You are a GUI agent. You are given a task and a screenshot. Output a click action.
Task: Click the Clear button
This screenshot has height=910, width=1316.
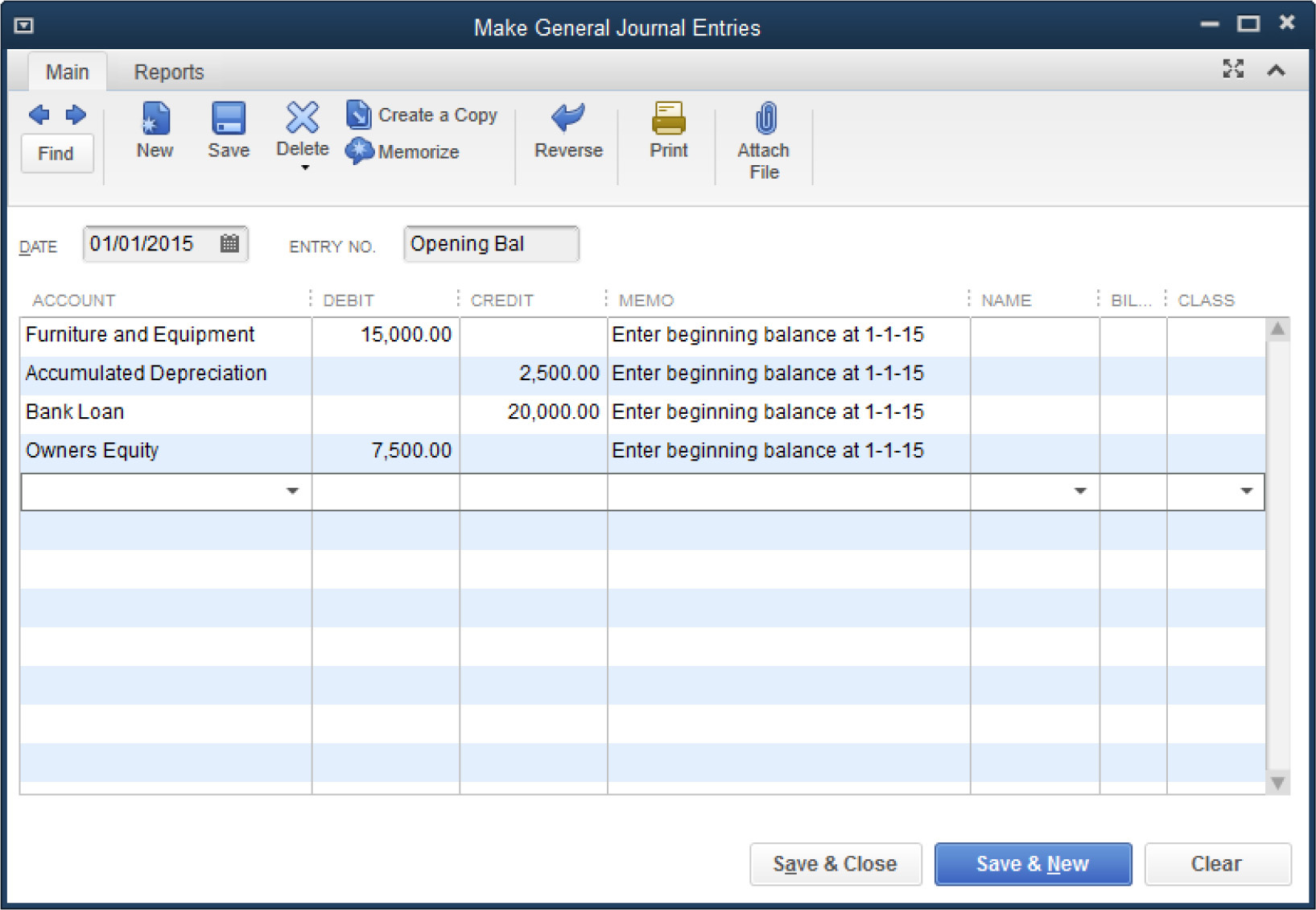pos(1217,864)
